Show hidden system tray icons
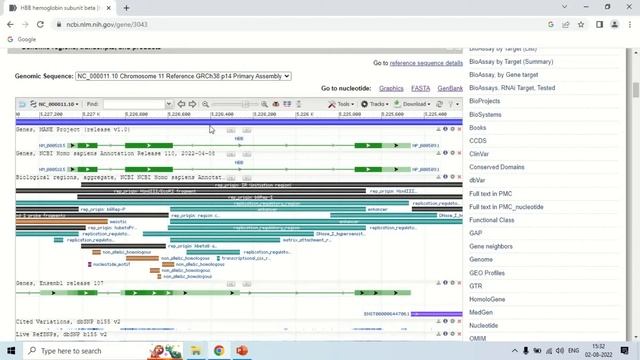Viewport: 640px width, 360px height. [x=514, y=351]
